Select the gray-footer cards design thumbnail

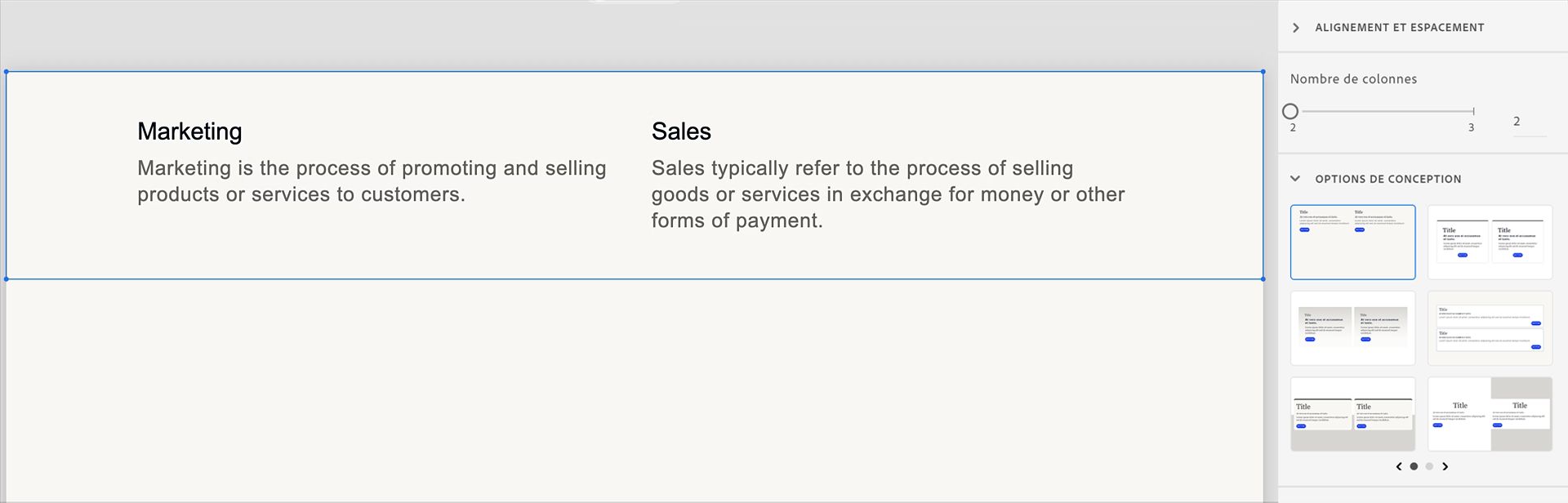pos(1352,414)
